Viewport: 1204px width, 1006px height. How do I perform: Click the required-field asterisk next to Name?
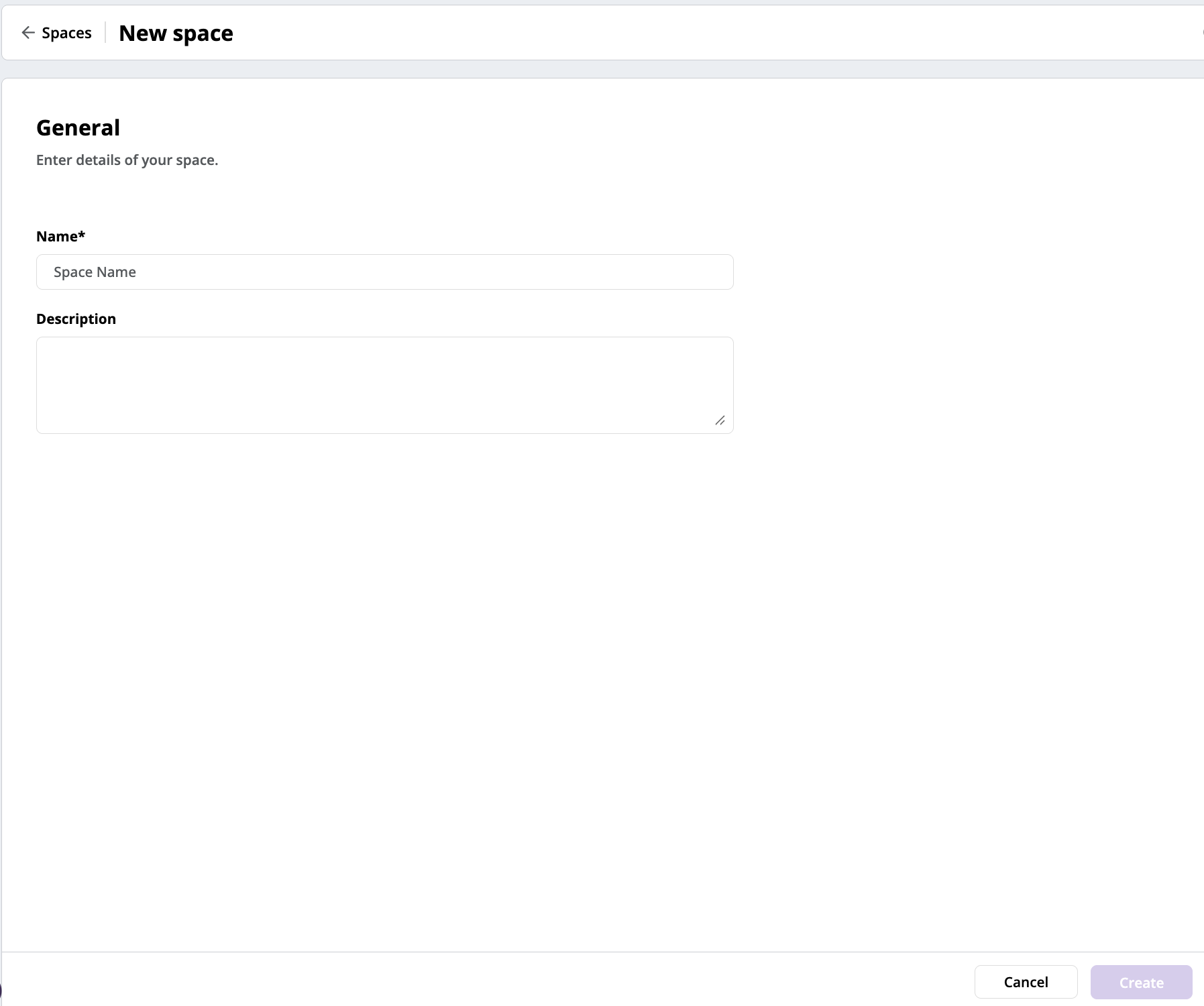[x=80, y=235]
